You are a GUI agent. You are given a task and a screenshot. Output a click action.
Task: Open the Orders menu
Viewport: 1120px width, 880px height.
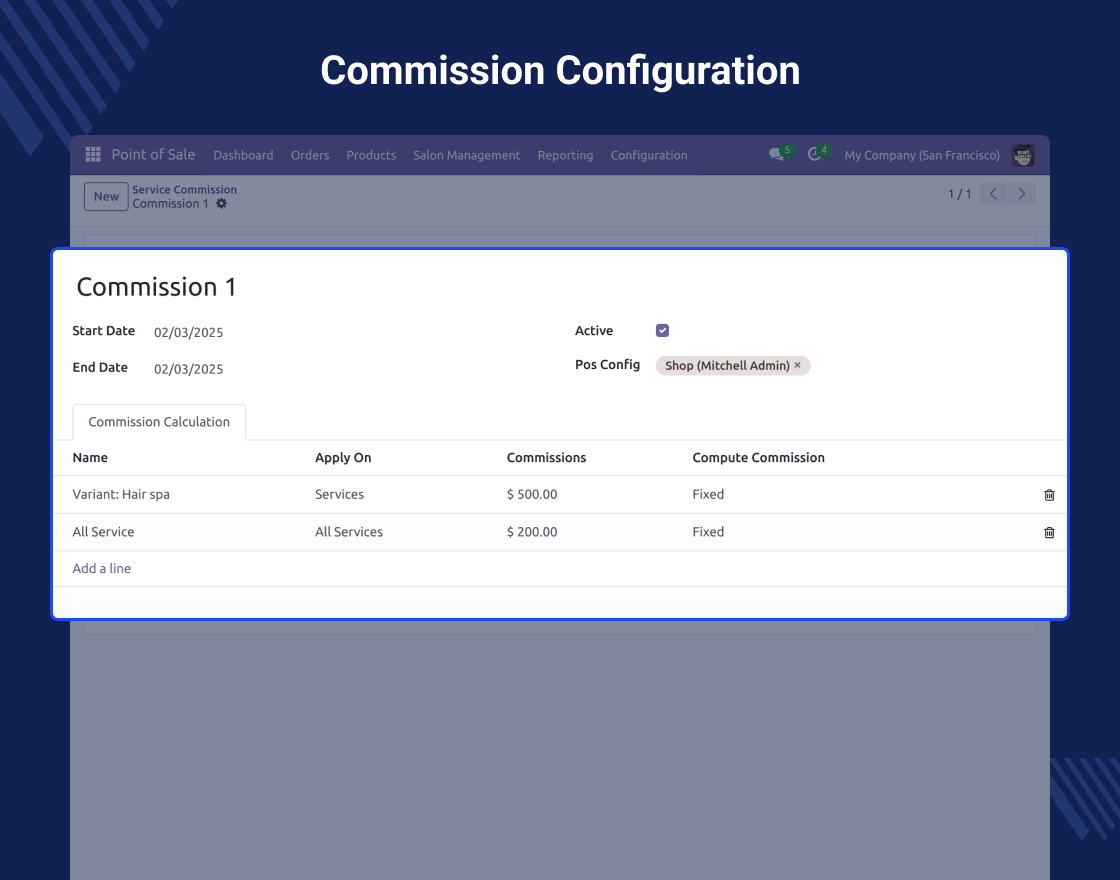pyautogui.click(x=310, y=155)
